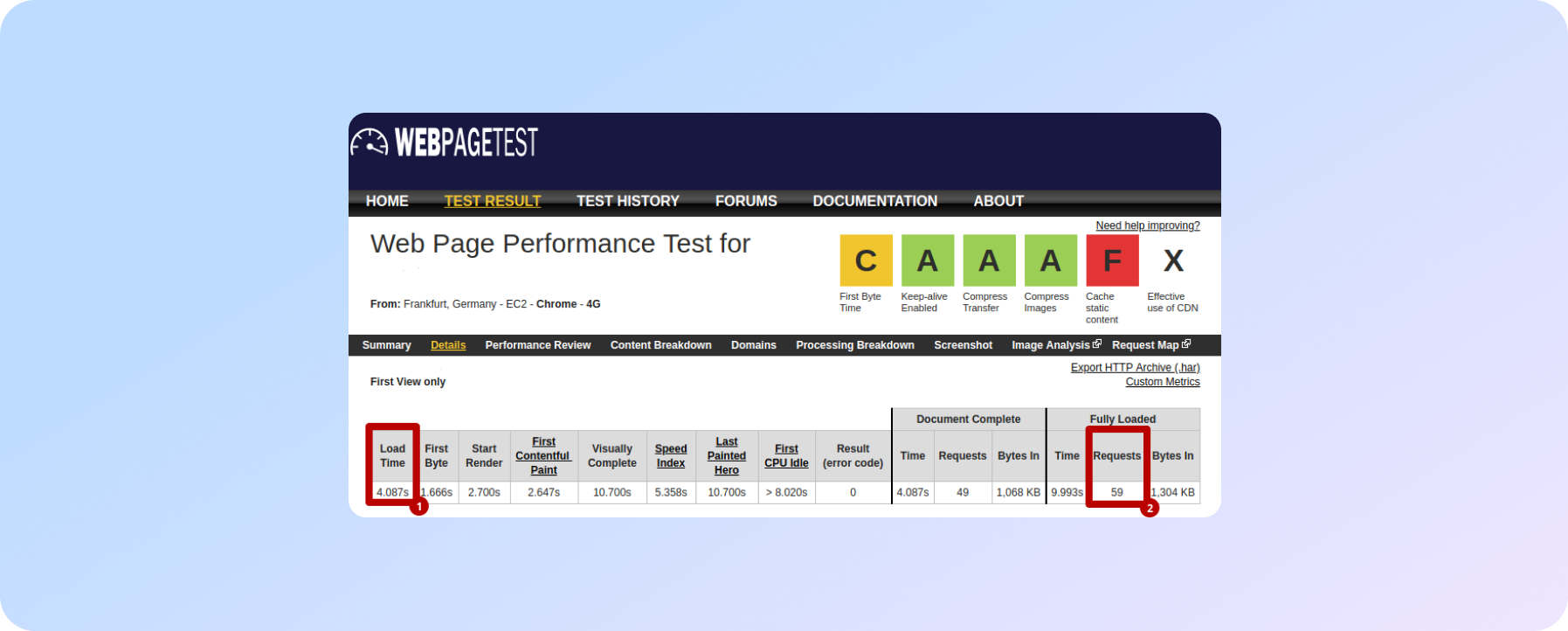Click the First Byte column header

click(x=436, y=456)
